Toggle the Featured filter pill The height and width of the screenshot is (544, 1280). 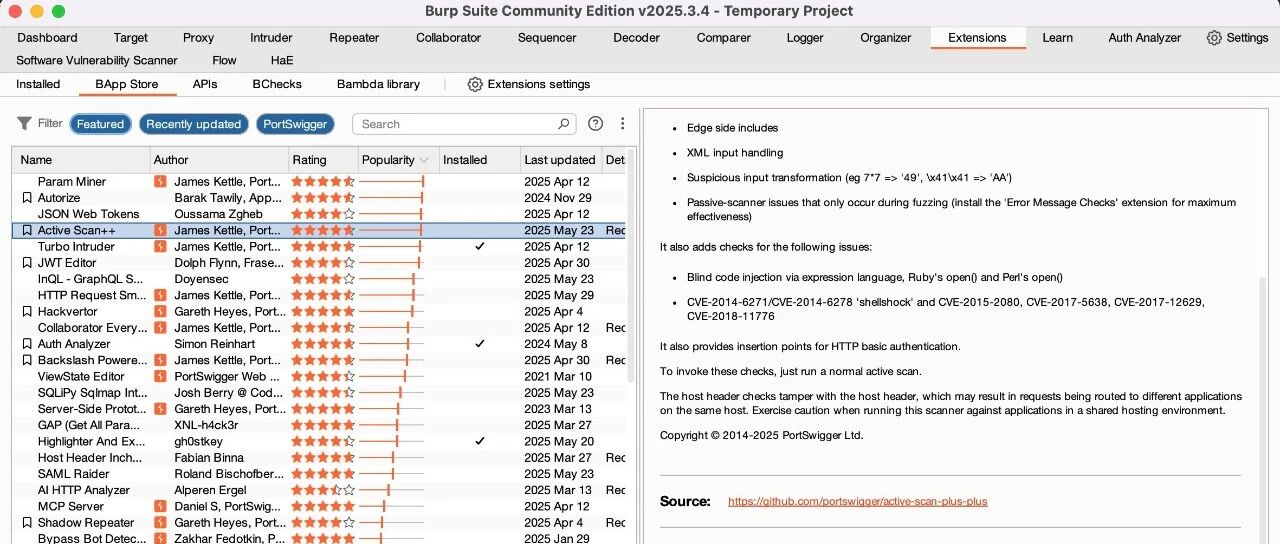click(x=100, y=124)
